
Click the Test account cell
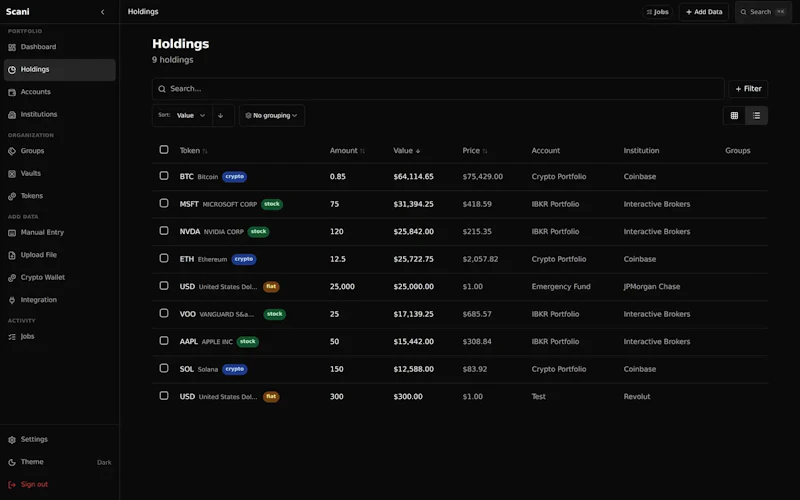coord(538,397)
